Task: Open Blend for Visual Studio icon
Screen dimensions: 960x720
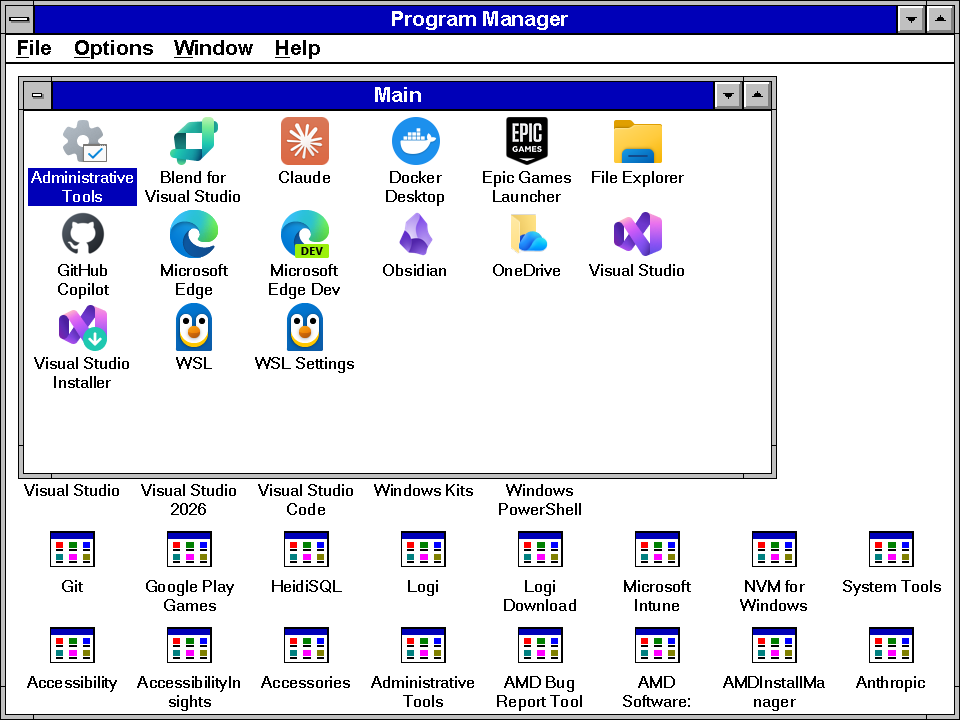Action: coord(194,141)
